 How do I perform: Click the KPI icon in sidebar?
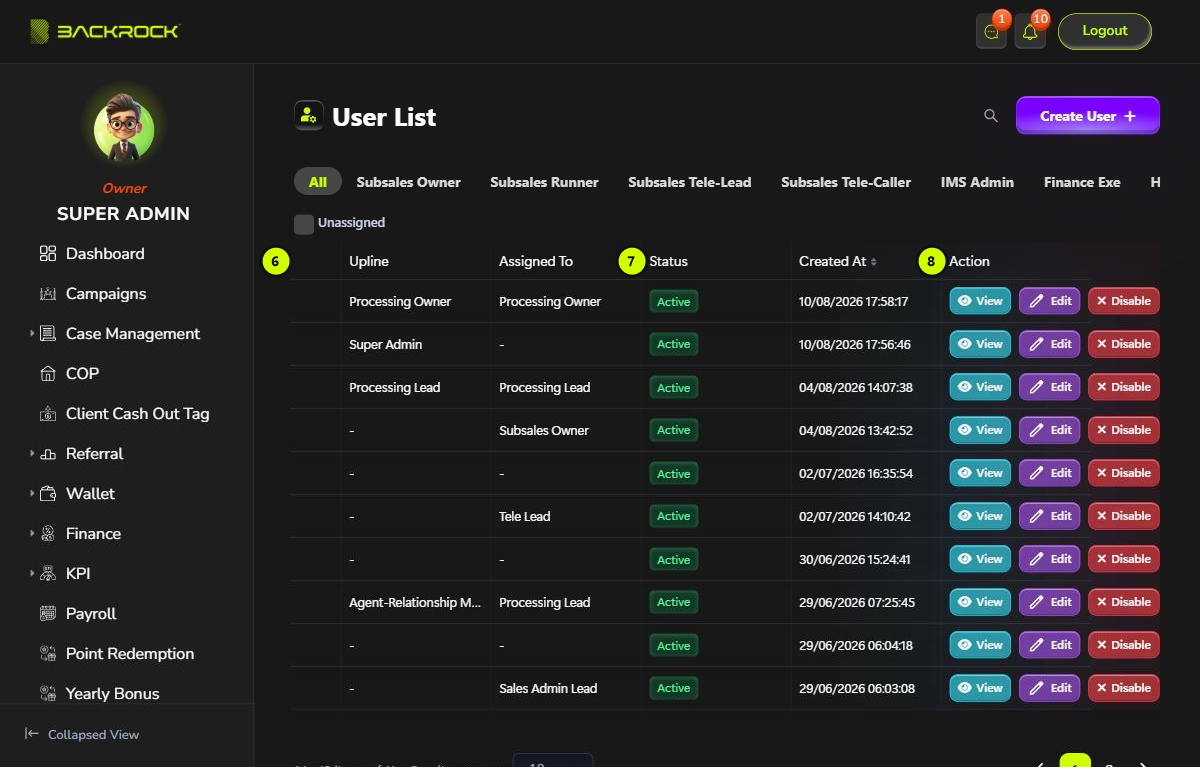(48, 574)
